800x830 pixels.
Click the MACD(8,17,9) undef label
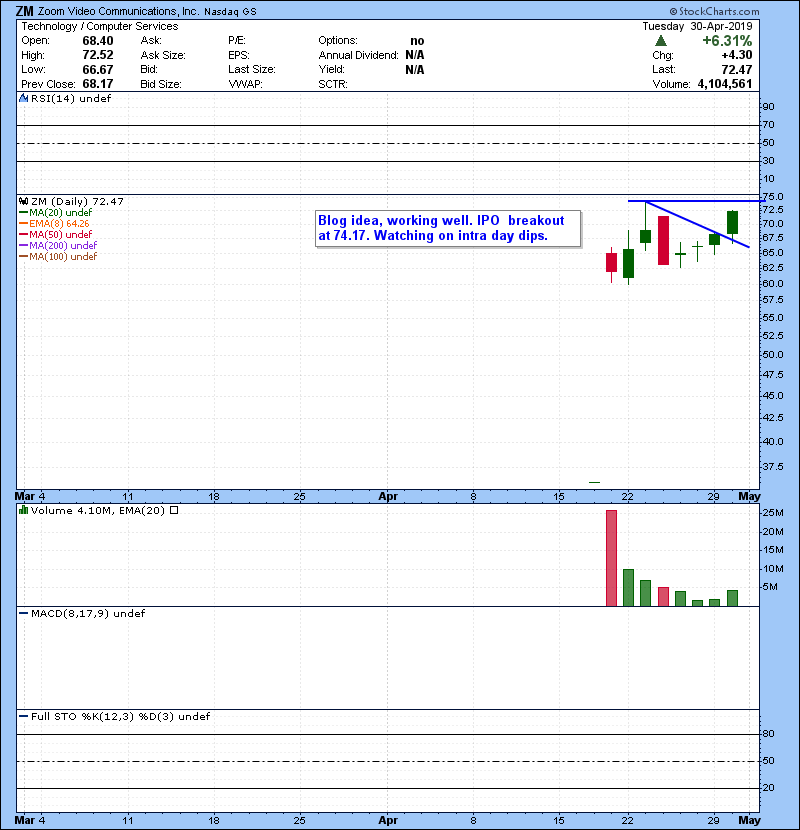[88, 614]
